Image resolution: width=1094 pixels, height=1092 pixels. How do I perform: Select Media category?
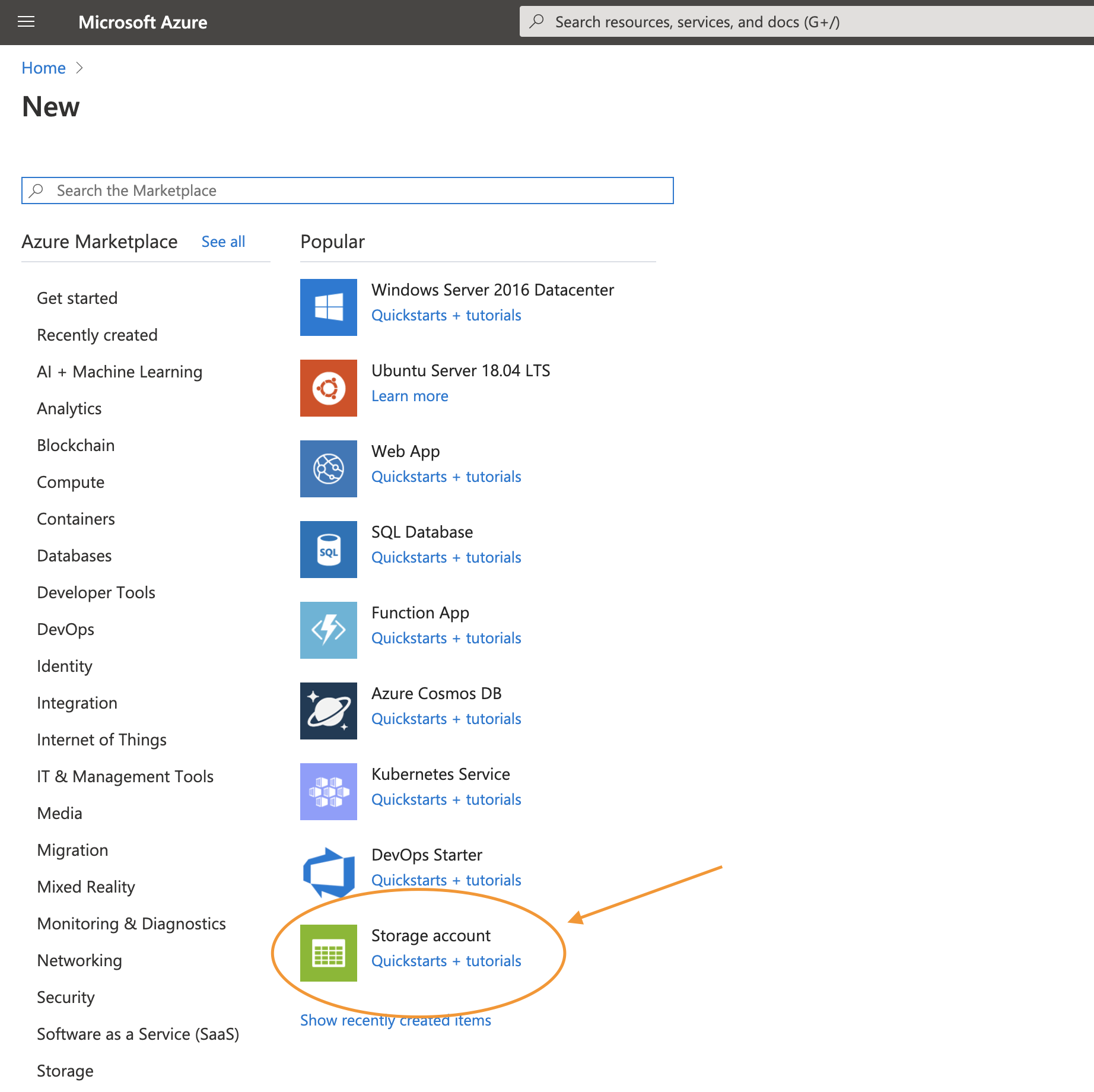point(60,813)
